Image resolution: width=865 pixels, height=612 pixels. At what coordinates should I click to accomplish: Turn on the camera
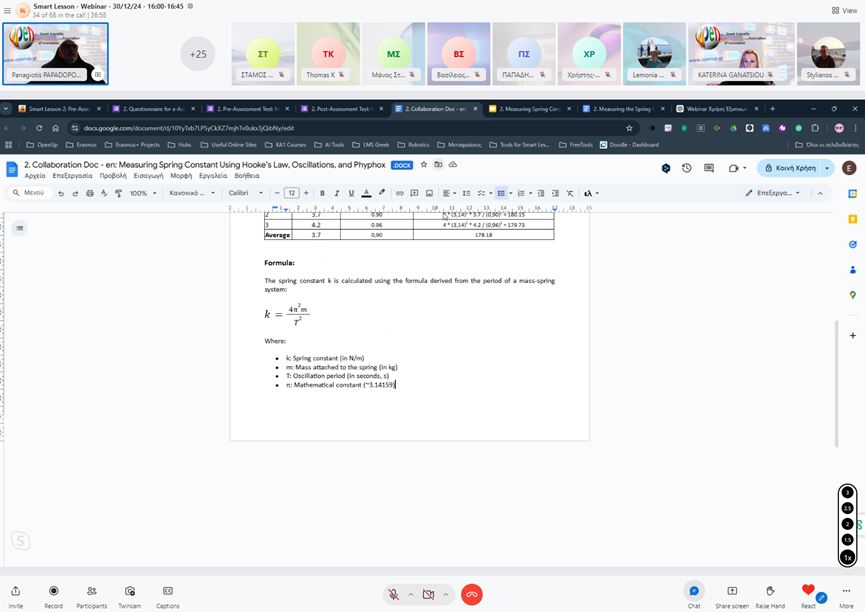[x=428, y=594]
